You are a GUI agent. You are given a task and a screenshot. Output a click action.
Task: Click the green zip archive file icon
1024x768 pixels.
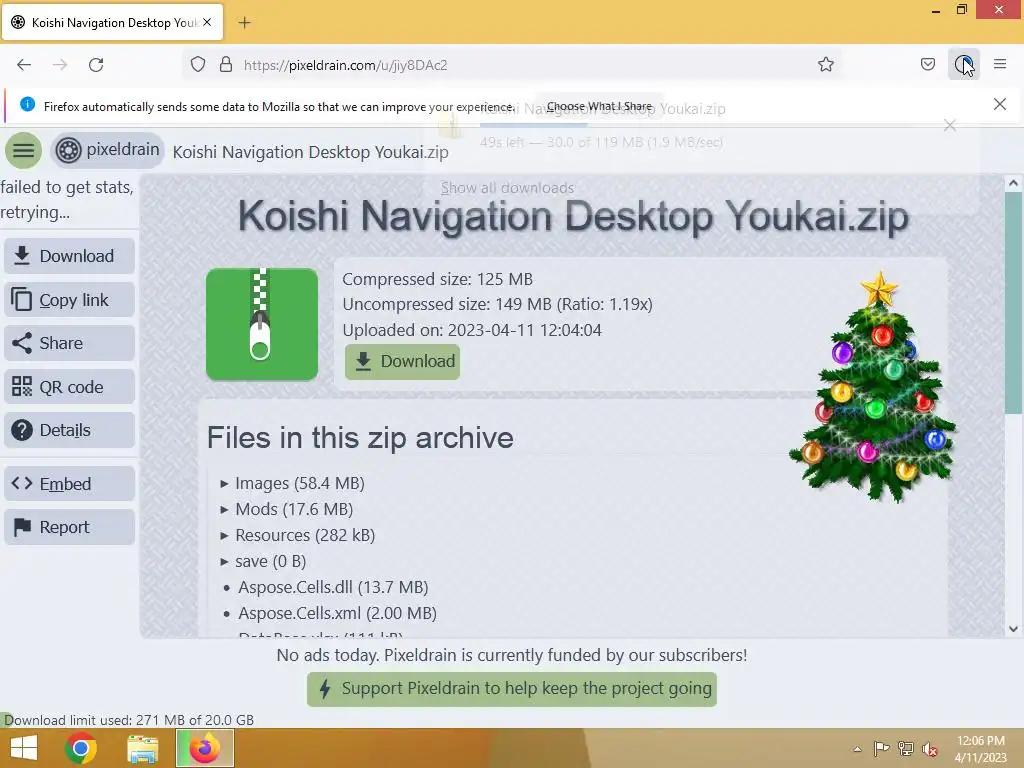tap(262, 324)
